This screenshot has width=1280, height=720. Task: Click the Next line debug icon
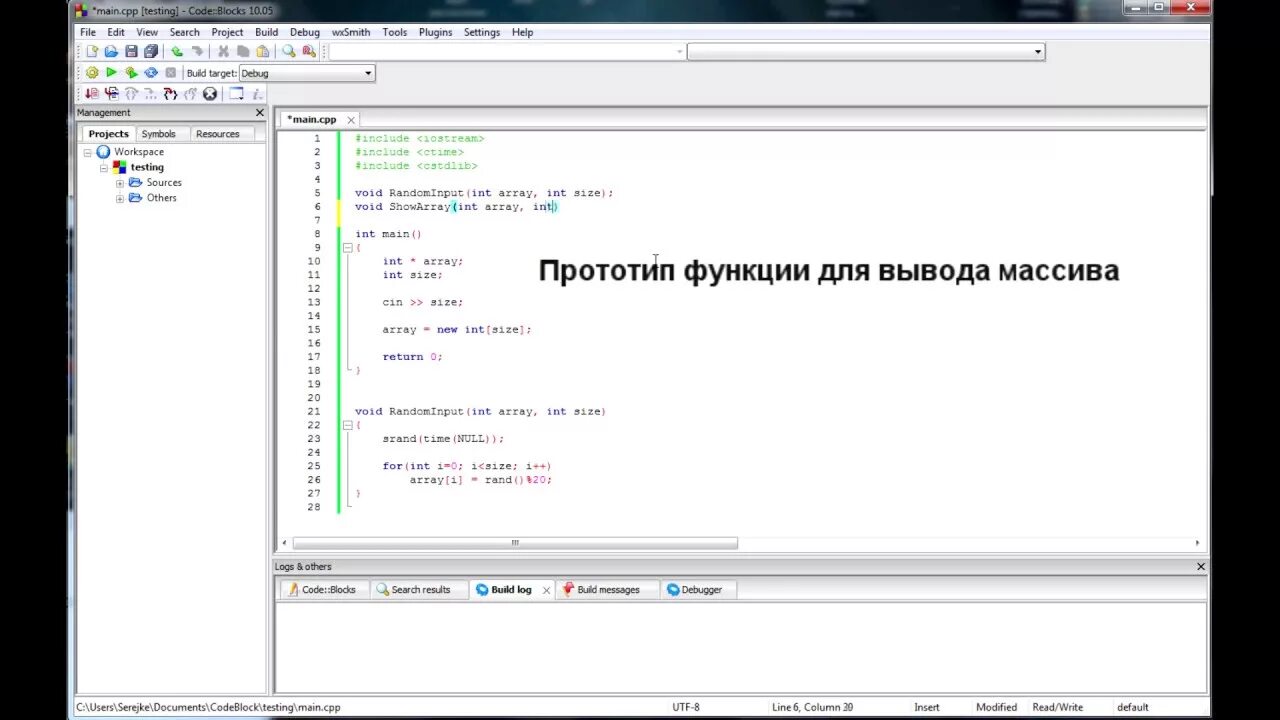[131, 94]
